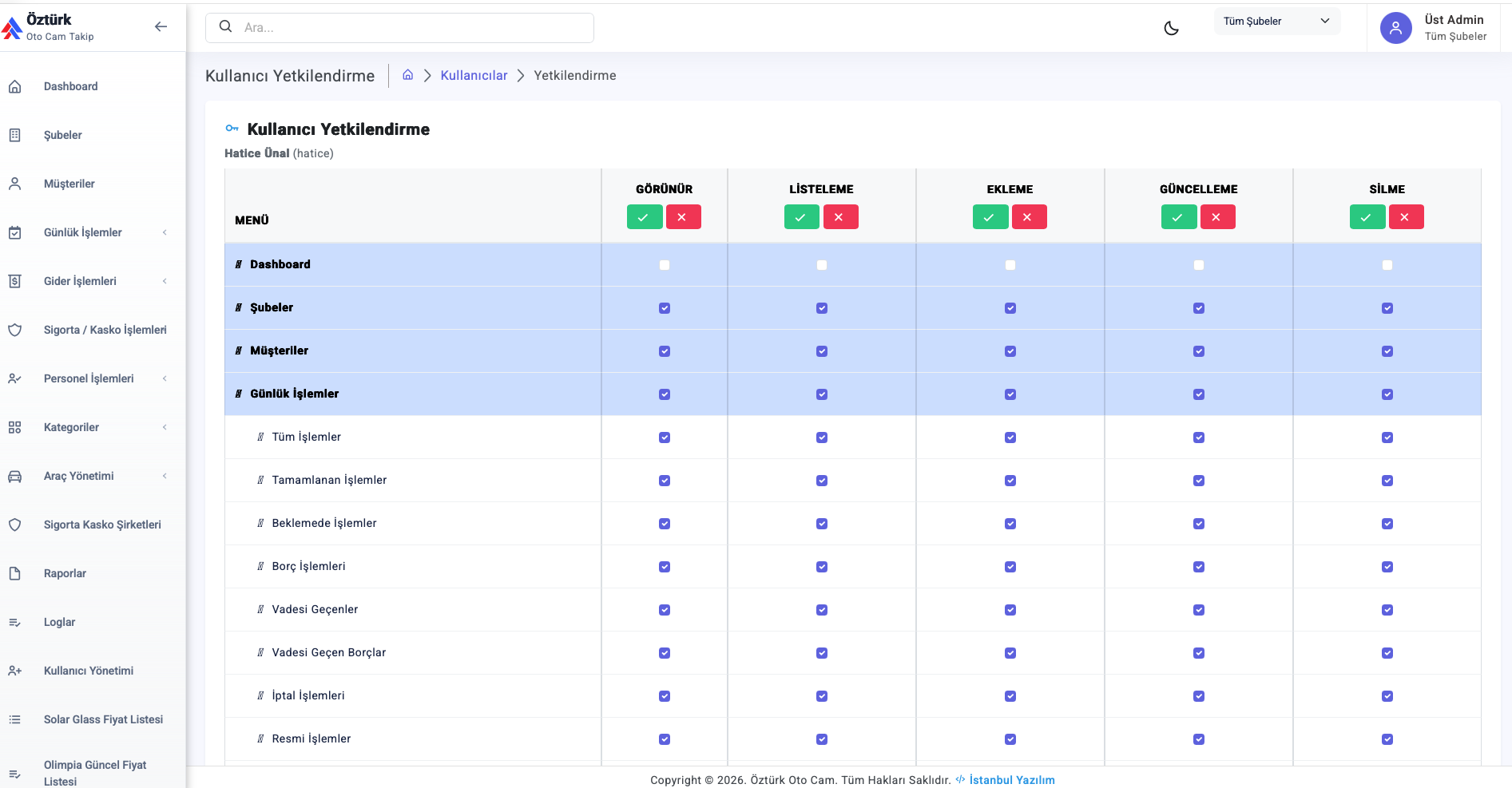Toggle dark mode moon icon
1512x788 pixels.
pyautogui.click(x=1171, y=28)
